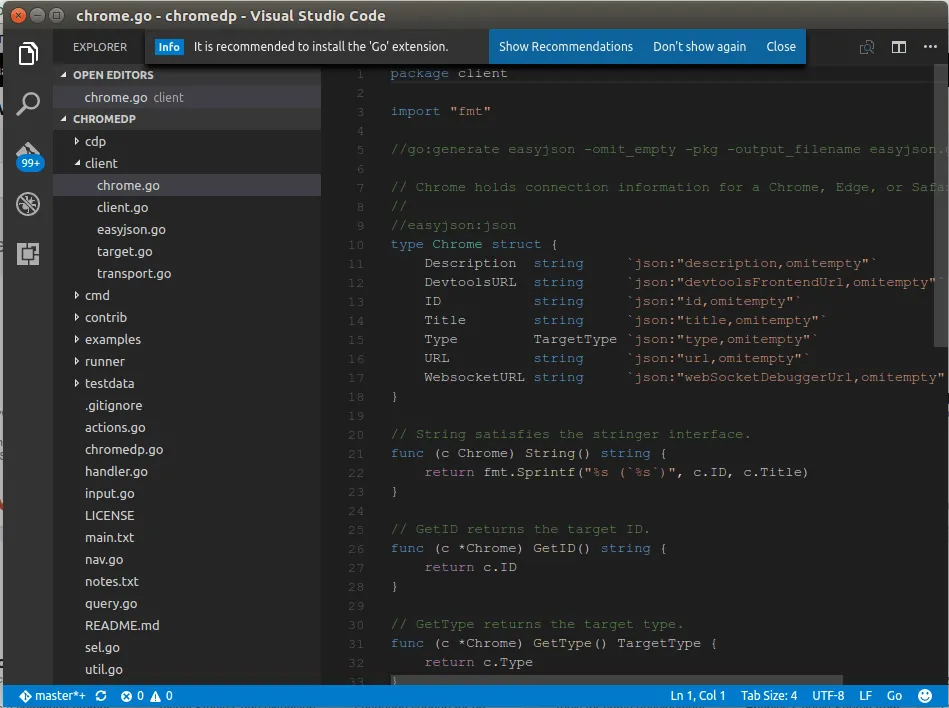Open the Extensions view in activity bar
949x708 pixels.
(x=28, y=254)
